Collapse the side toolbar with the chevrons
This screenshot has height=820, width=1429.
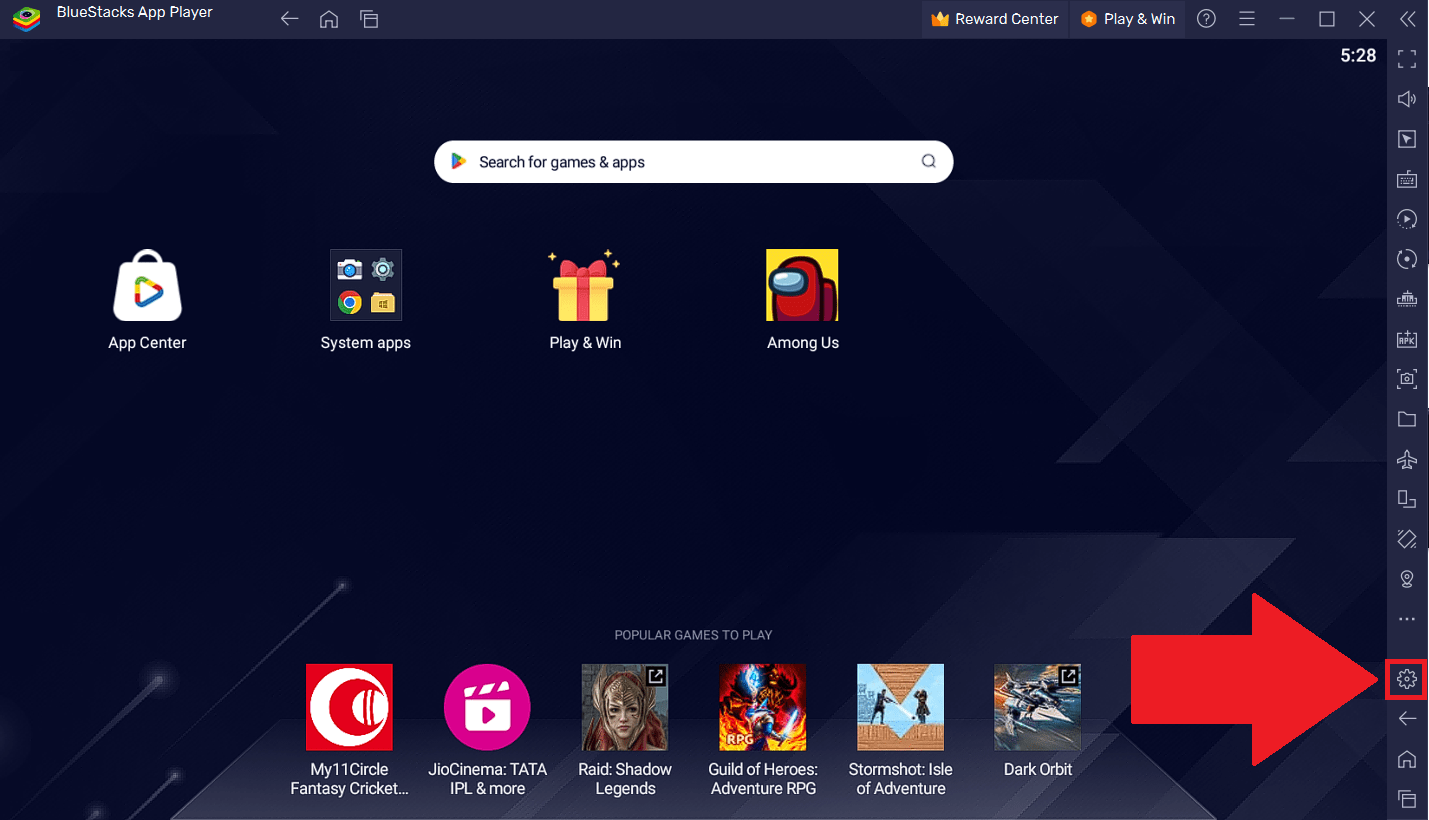(1407, 19)
